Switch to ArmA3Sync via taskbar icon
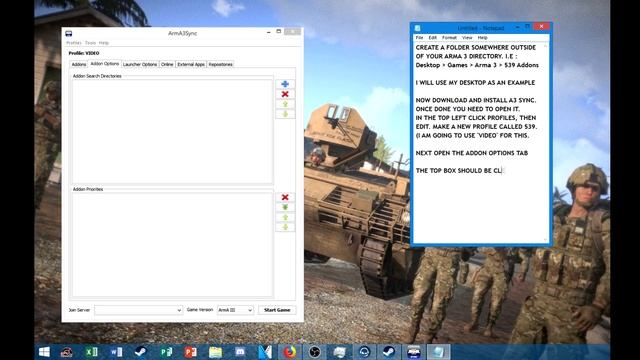640x360 pixels. (413, 352)
